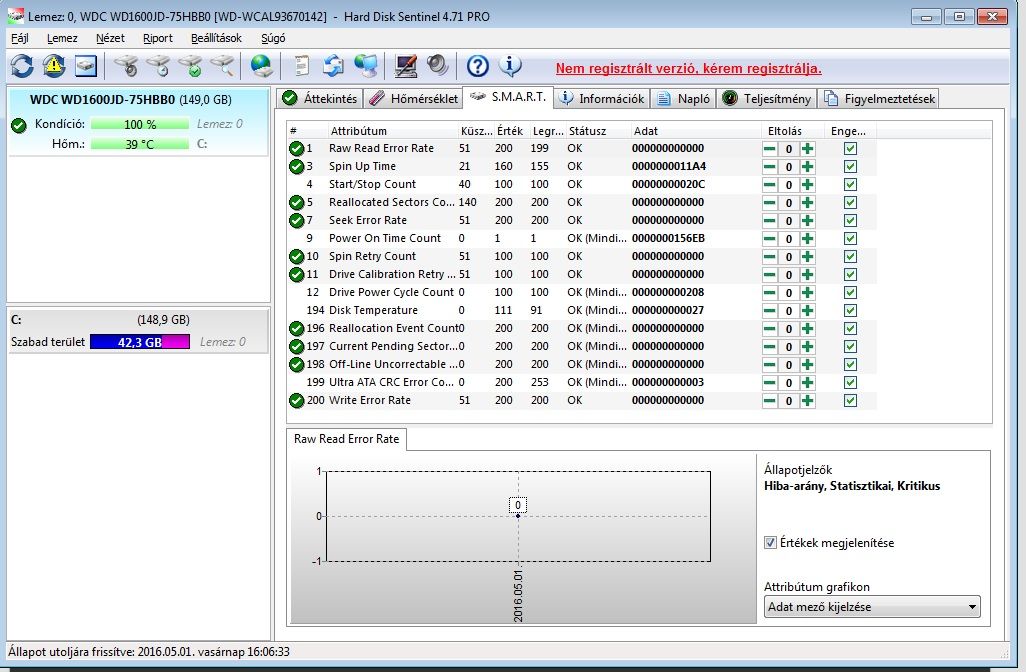This screenshot has height=672, width=1026.
Task: Click the plus icon for Disk Temperature
Action: click(808, 311)
